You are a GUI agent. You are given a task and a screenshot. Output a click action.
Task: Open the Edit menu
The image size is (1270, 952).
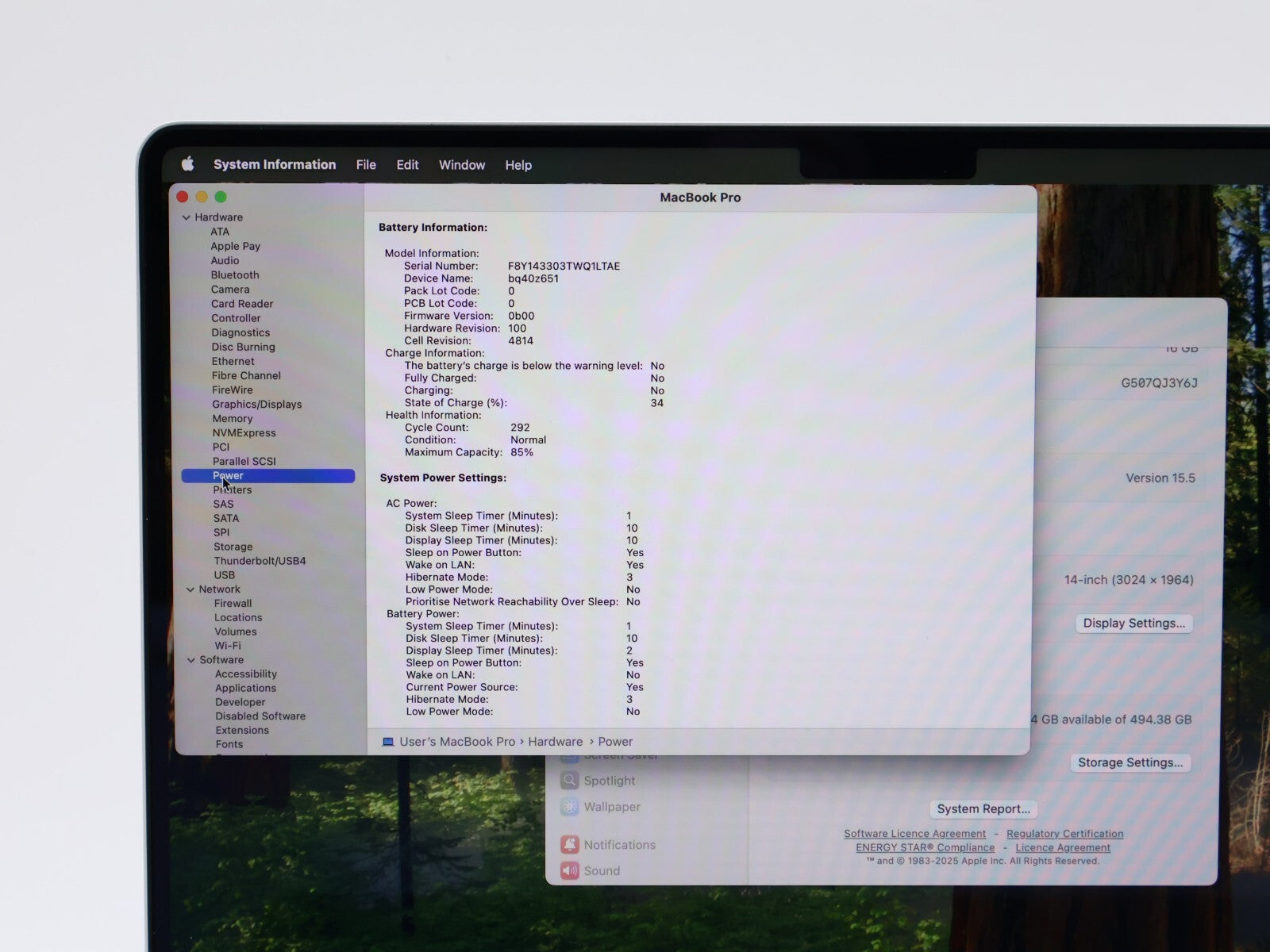point(407,165)
